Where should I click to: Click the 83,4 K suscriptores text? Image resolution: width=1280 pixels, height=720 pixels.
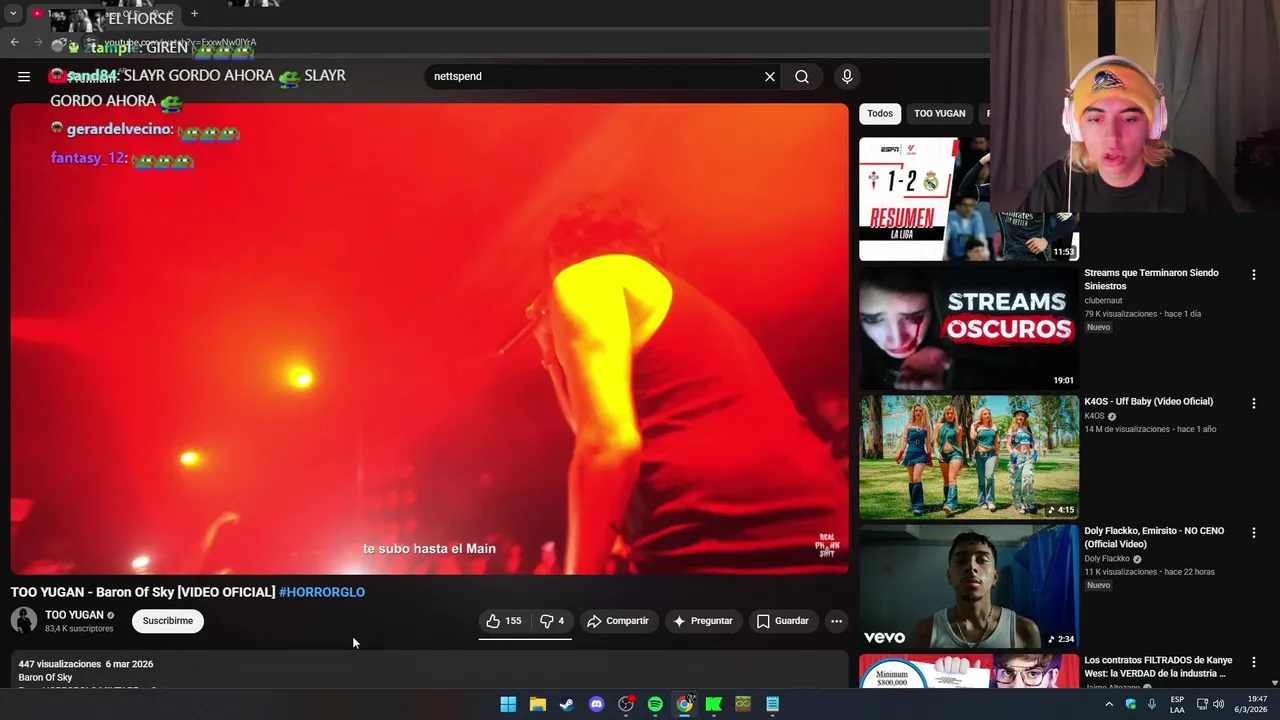(79, 629)
